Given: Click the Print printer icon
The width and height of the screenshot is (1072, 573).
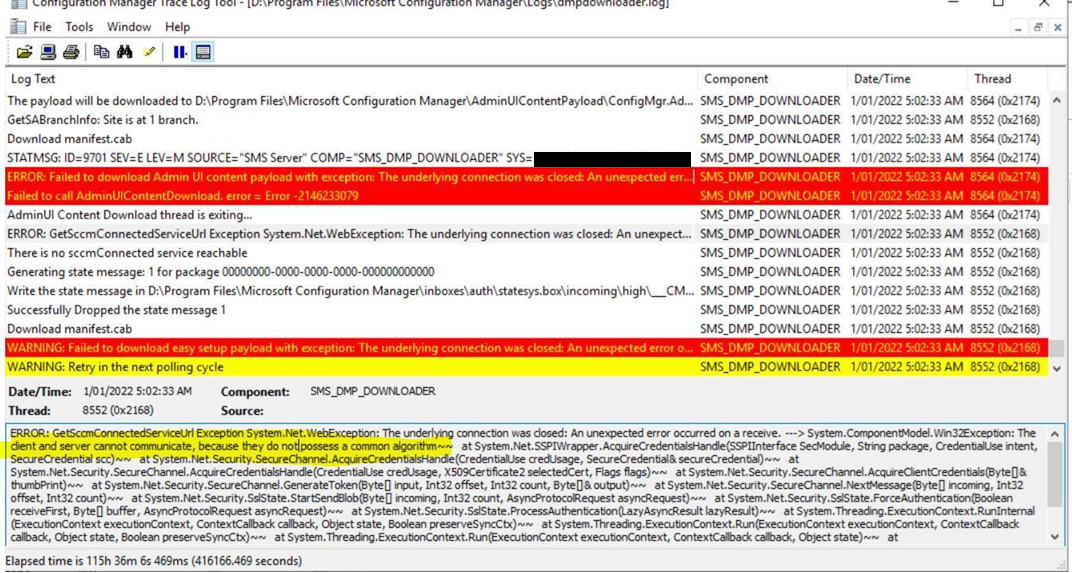Looking at the screenshot, I should 71,52.
